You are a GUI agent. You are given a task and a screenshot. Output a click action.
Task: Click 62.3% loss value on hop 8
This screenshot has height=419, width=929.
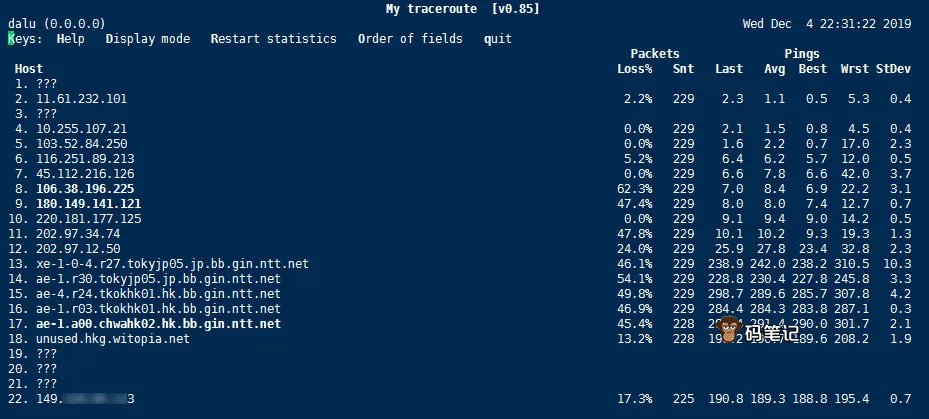[636, 188]
